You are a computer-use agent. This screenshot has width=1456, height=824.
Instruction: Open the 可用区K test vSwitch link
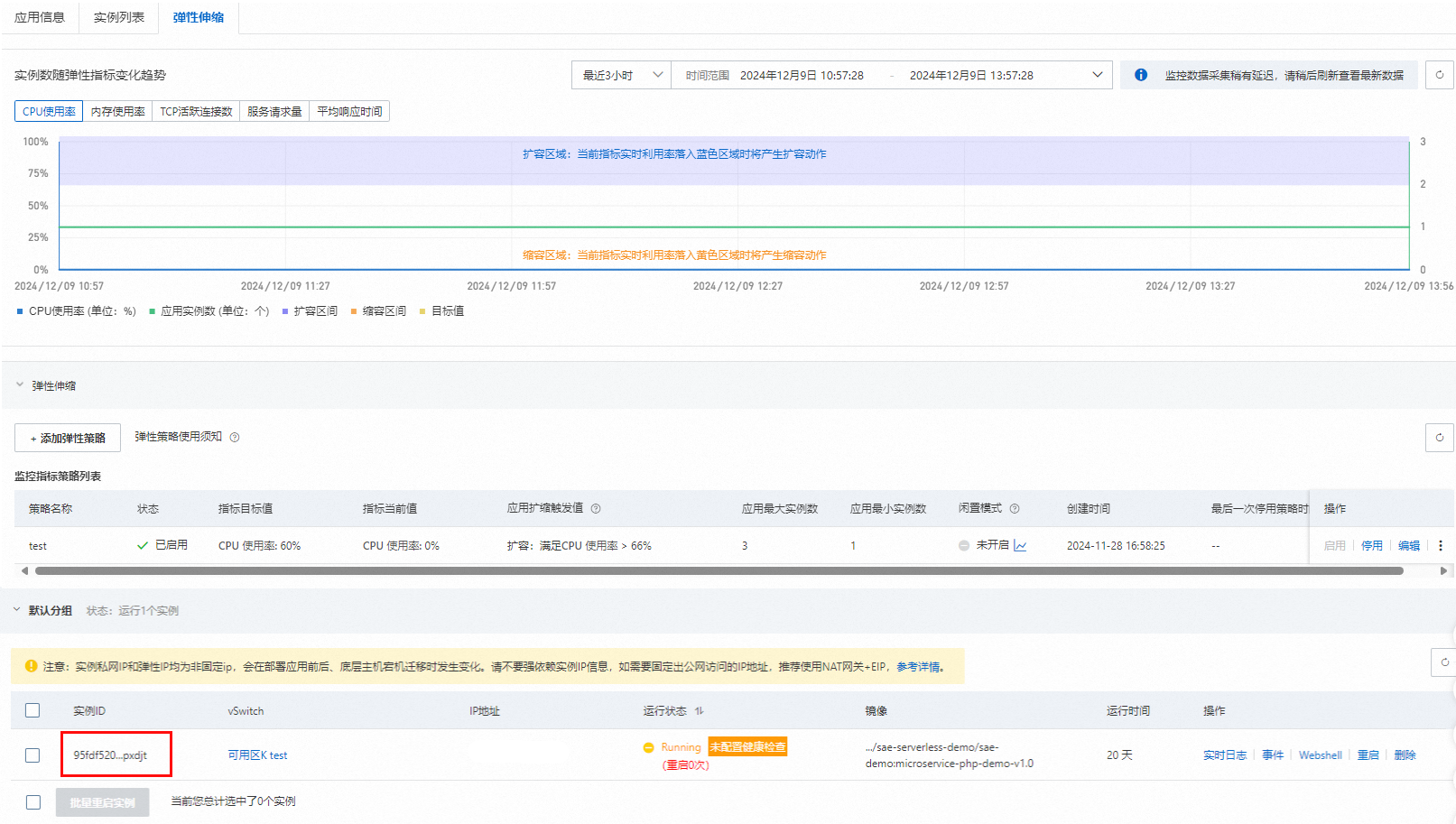(257, 755)
